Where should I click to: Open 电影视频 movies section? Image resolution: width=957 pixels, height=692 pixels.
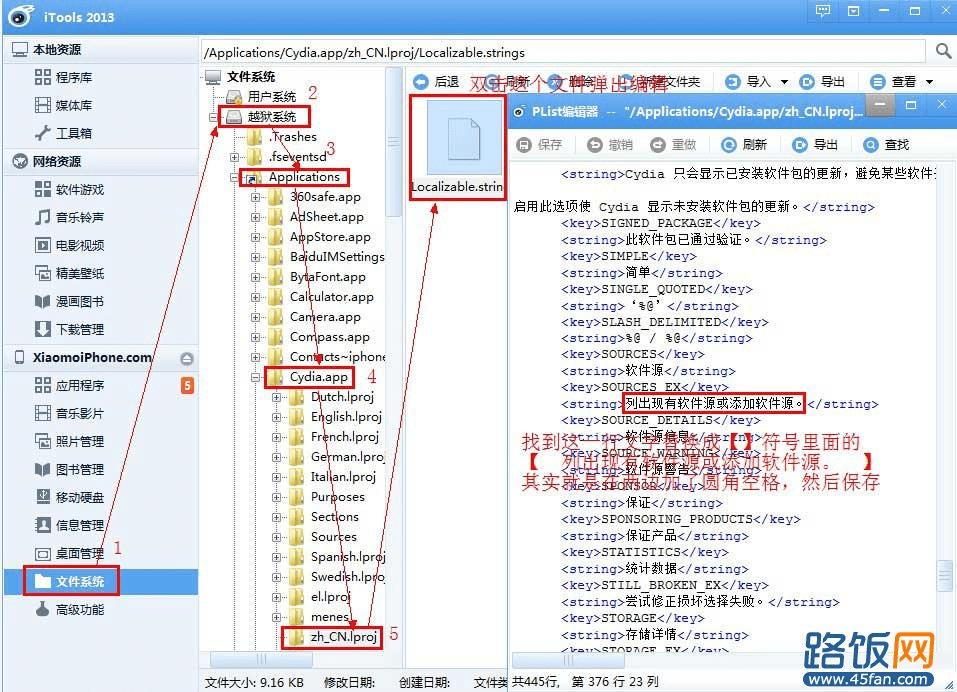point(70,245)
